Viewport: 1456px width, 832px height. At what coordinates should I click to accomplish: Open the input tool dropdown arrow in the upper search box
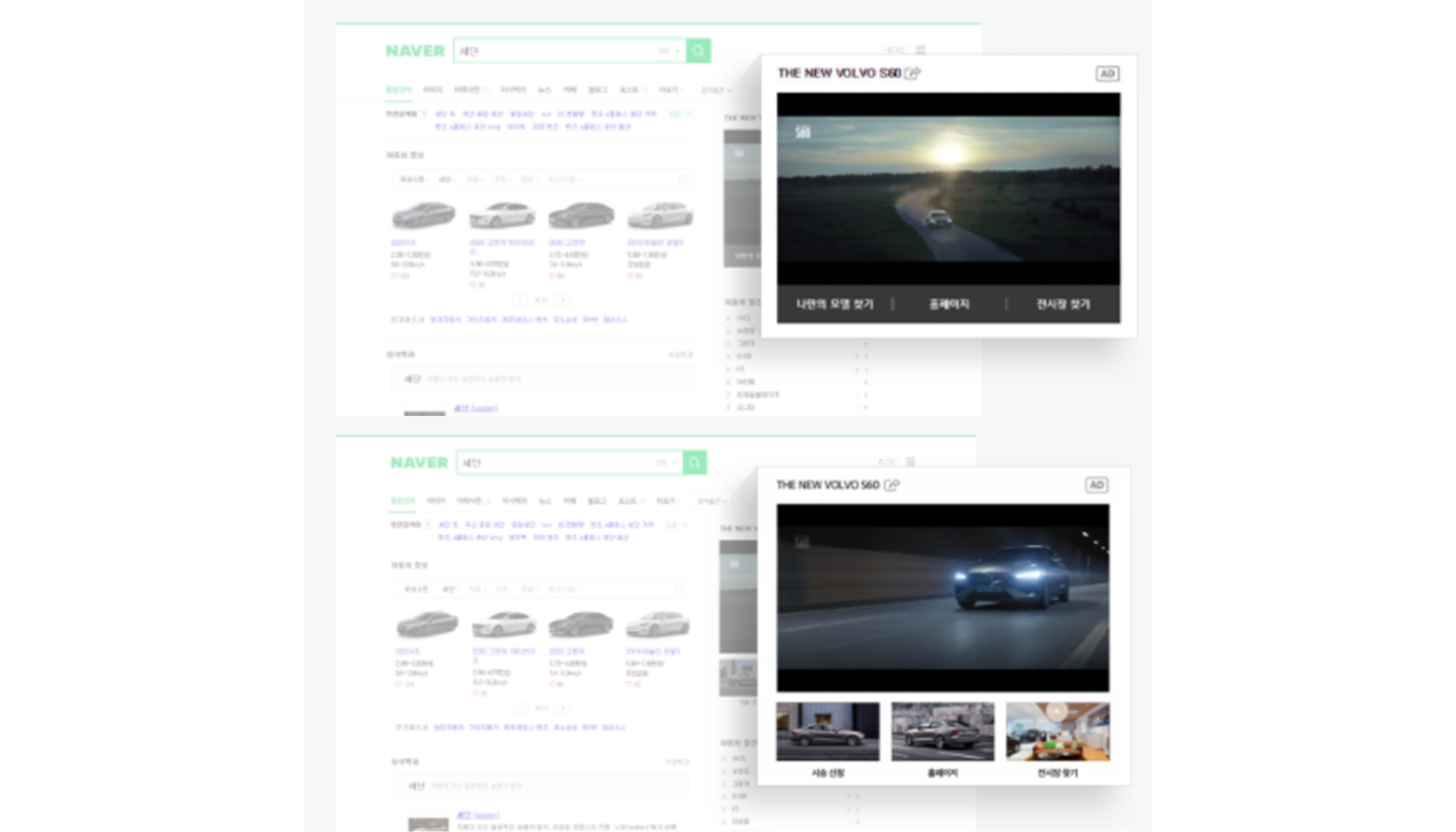click(677, 51)
